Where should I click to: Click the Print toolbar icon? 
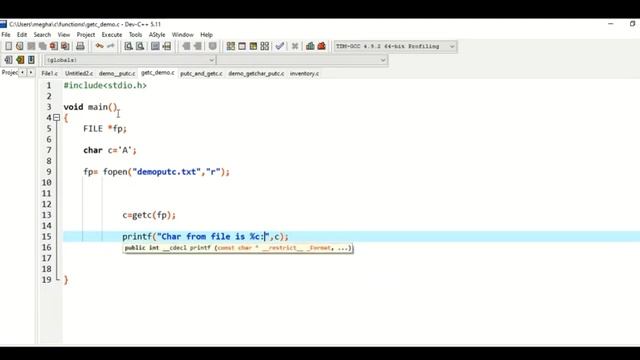[80, 46]
